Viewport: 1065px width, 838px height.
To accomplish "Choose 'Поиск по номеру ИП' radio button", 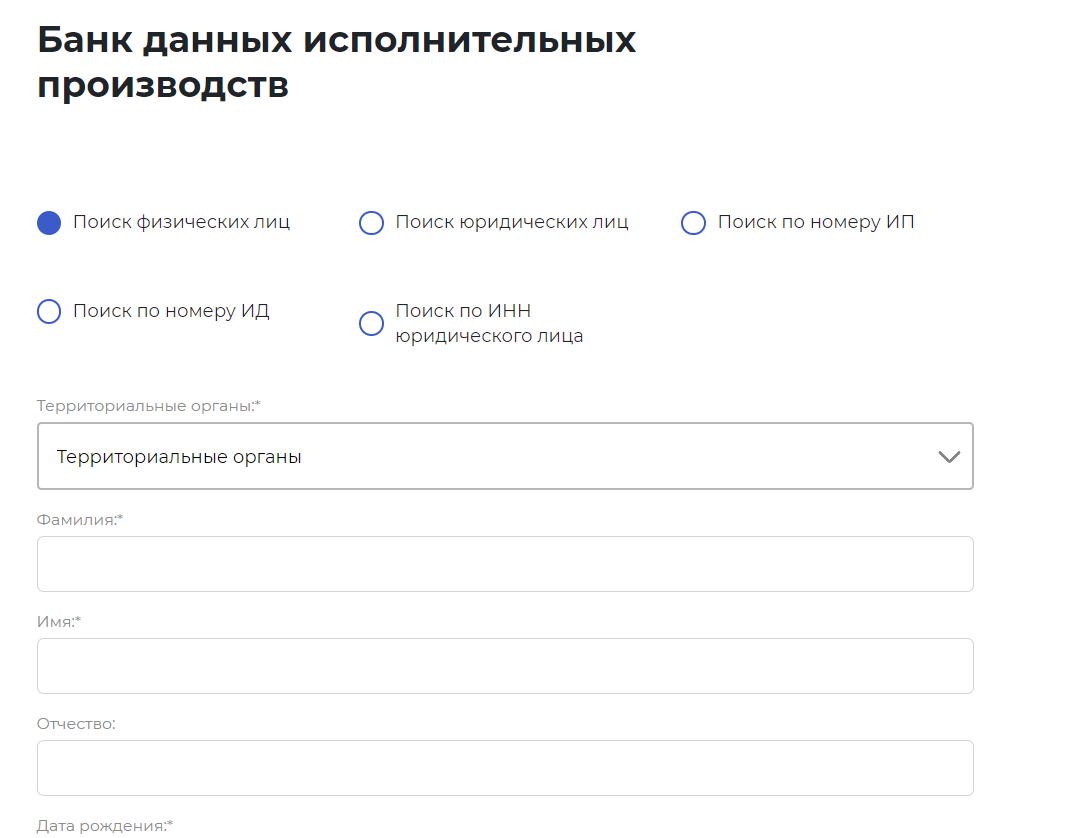I will (693, 223).
